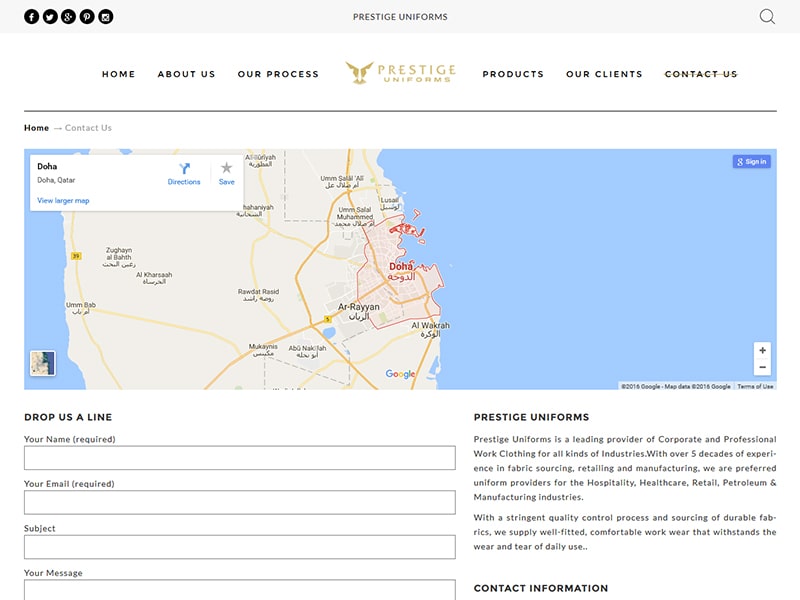
Task: Open the Contact Us menu item
Action: tap(701, 74)
